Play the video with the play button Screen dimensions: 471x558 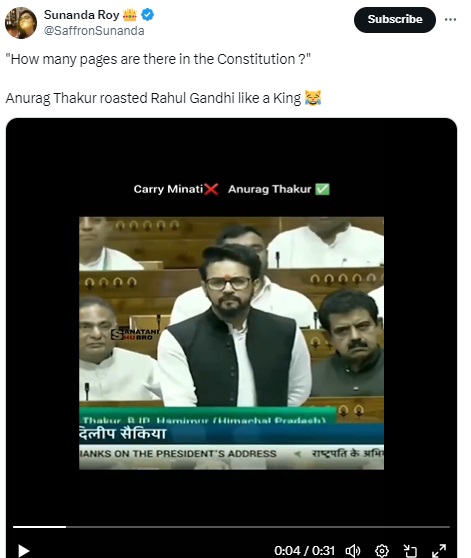tap(23, 551)
